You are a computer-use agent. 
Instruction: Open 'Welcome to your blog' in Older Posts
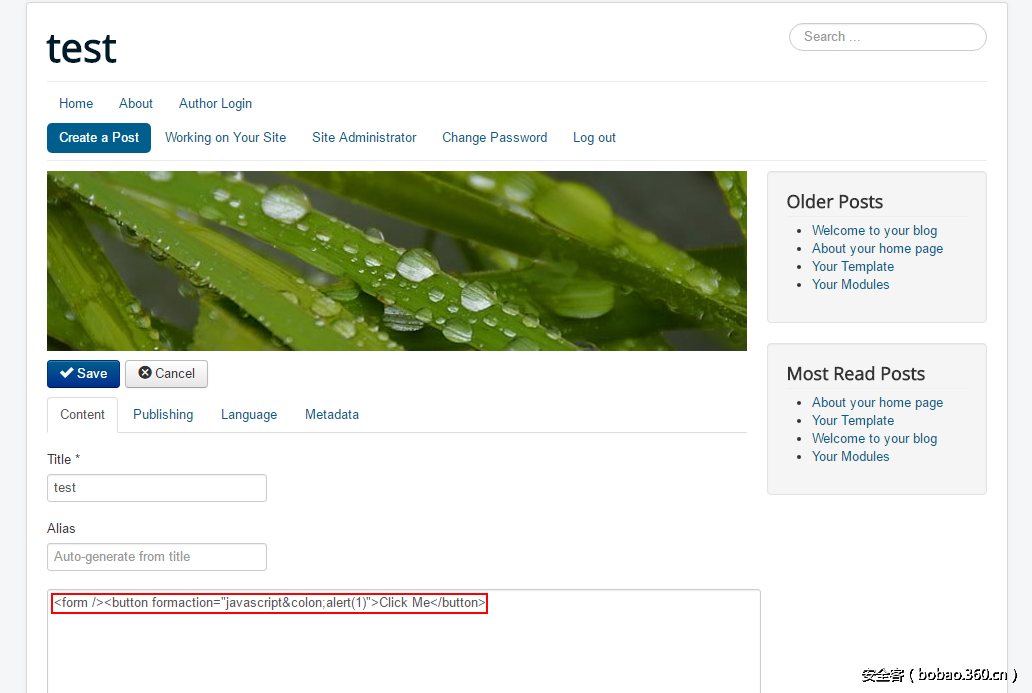point(874,231)
